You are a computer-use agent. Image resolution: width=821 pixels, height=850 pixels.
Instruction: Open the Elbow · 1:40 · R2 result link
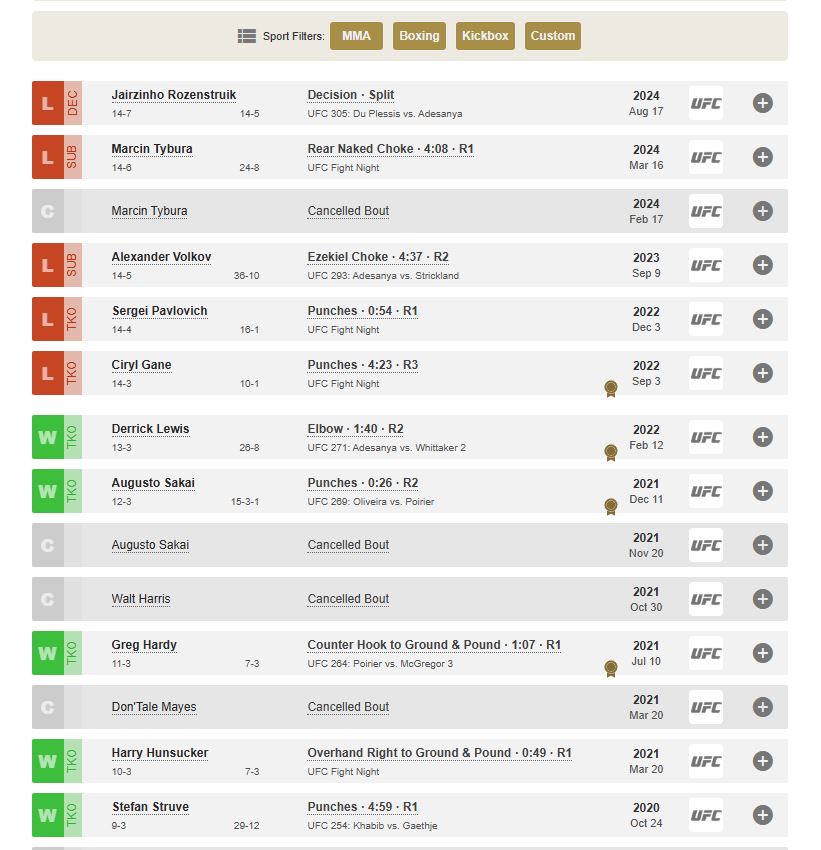pyautogui.click(x=355, y=429)
